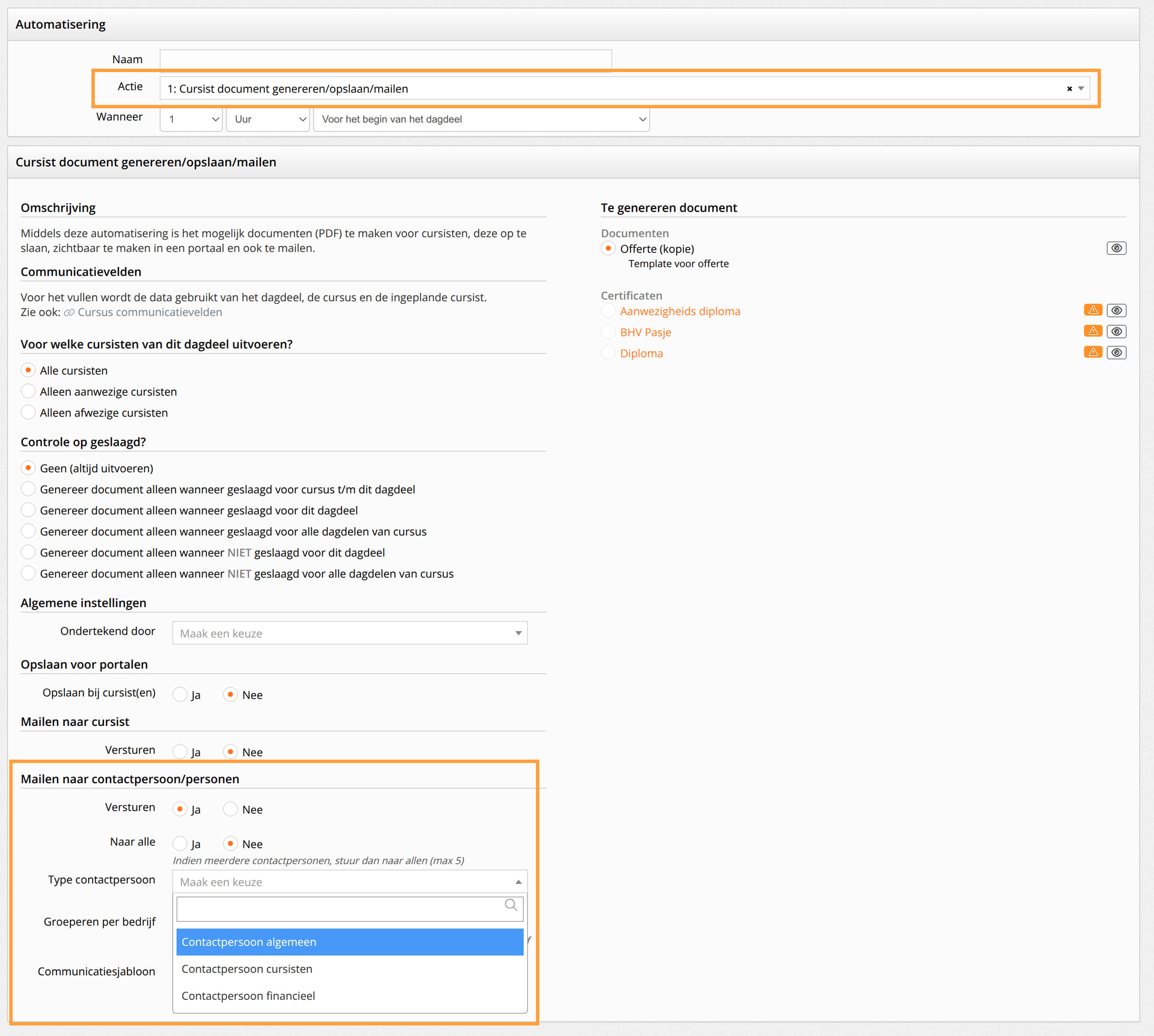Preview Aanwezigheids diploma via eye icon
Screen dimensions: 1154x1036
tap(1116, 310)
